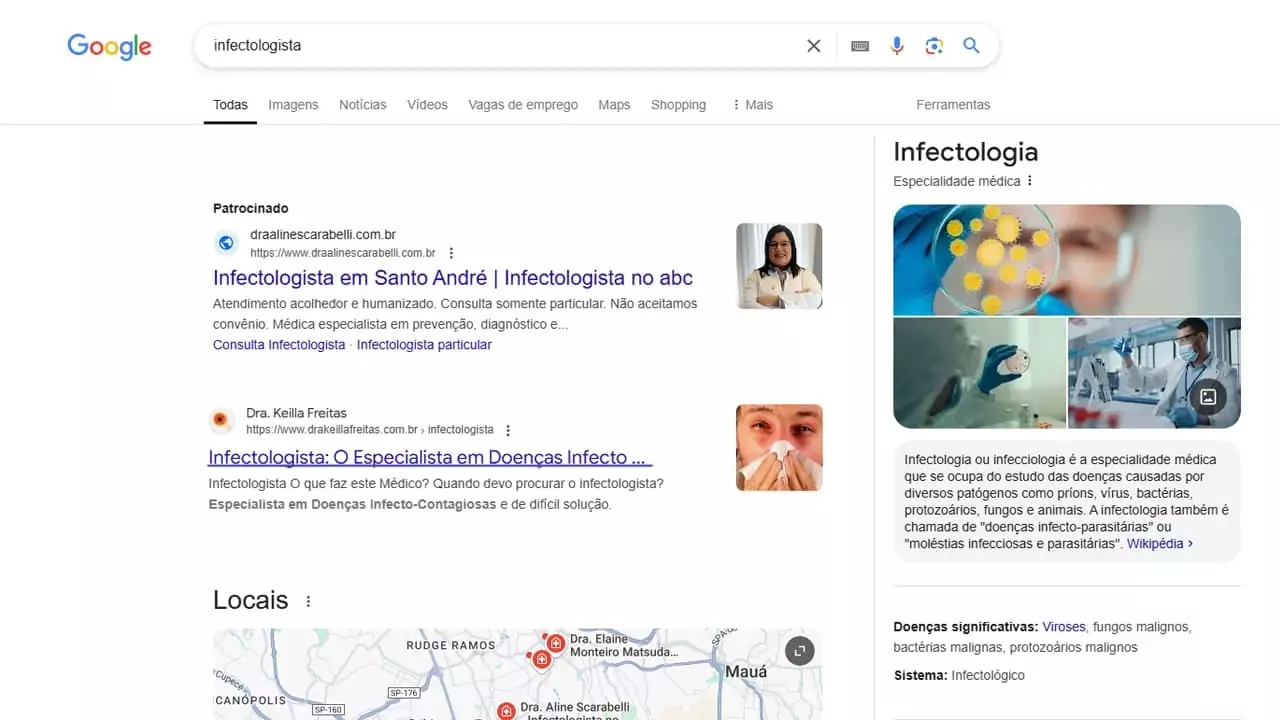Open the Viroses link under Doenças significativas
The height and width of the screenshot is (720, 1280).
point(1064,627)
